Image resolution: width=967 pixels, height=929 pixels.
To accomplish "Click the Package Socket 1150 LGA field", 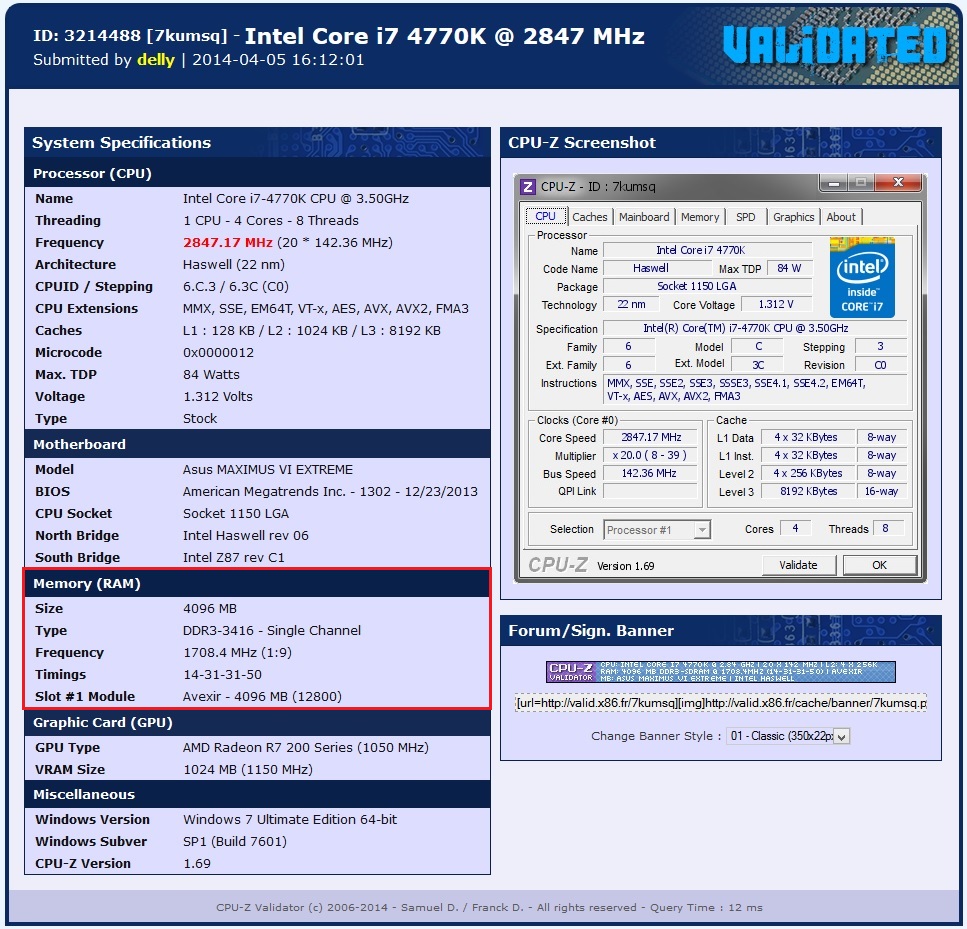I will 707,286.
